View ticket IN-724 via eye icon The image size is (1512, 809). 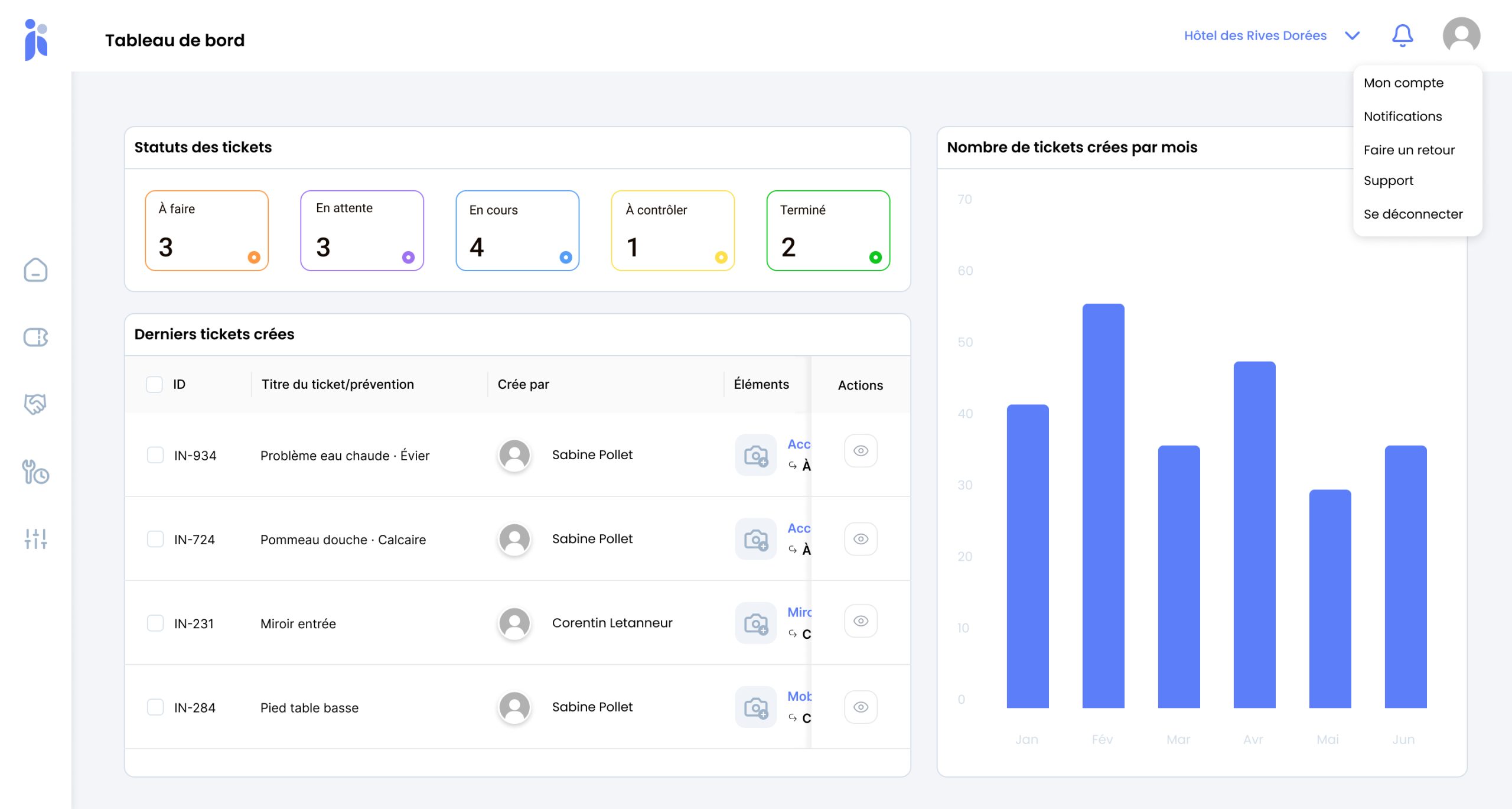tap(861, 539)
